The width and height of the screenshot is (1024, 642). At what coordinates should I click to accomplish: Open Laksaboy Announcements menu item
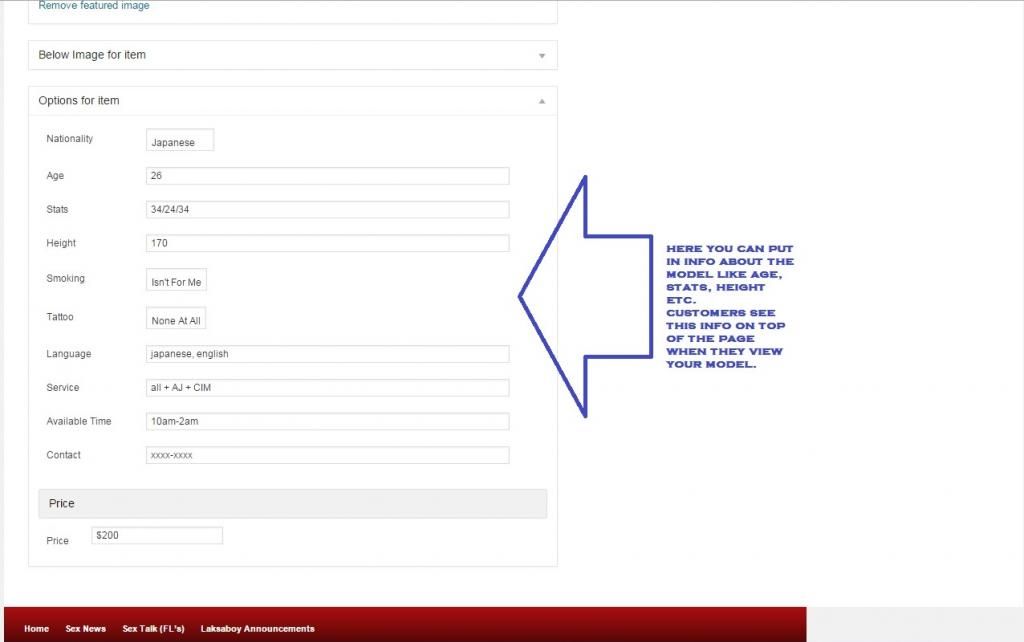click(257, 629)
